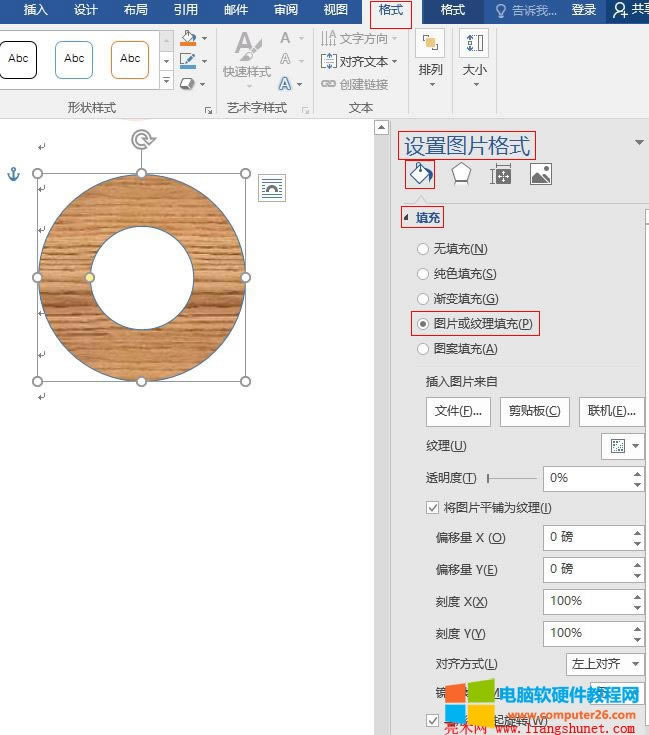Switch to the Picture icon tab
Image resolution: width=649 pixels, height=735 pixels.
541,175
